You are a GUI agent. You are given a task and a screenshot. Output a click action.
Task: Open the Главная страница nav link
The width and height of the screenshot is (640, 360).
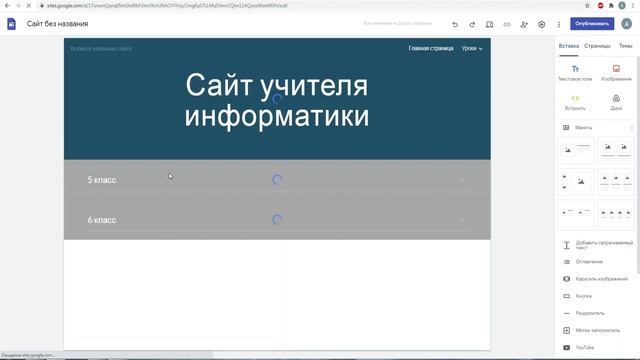431,48
